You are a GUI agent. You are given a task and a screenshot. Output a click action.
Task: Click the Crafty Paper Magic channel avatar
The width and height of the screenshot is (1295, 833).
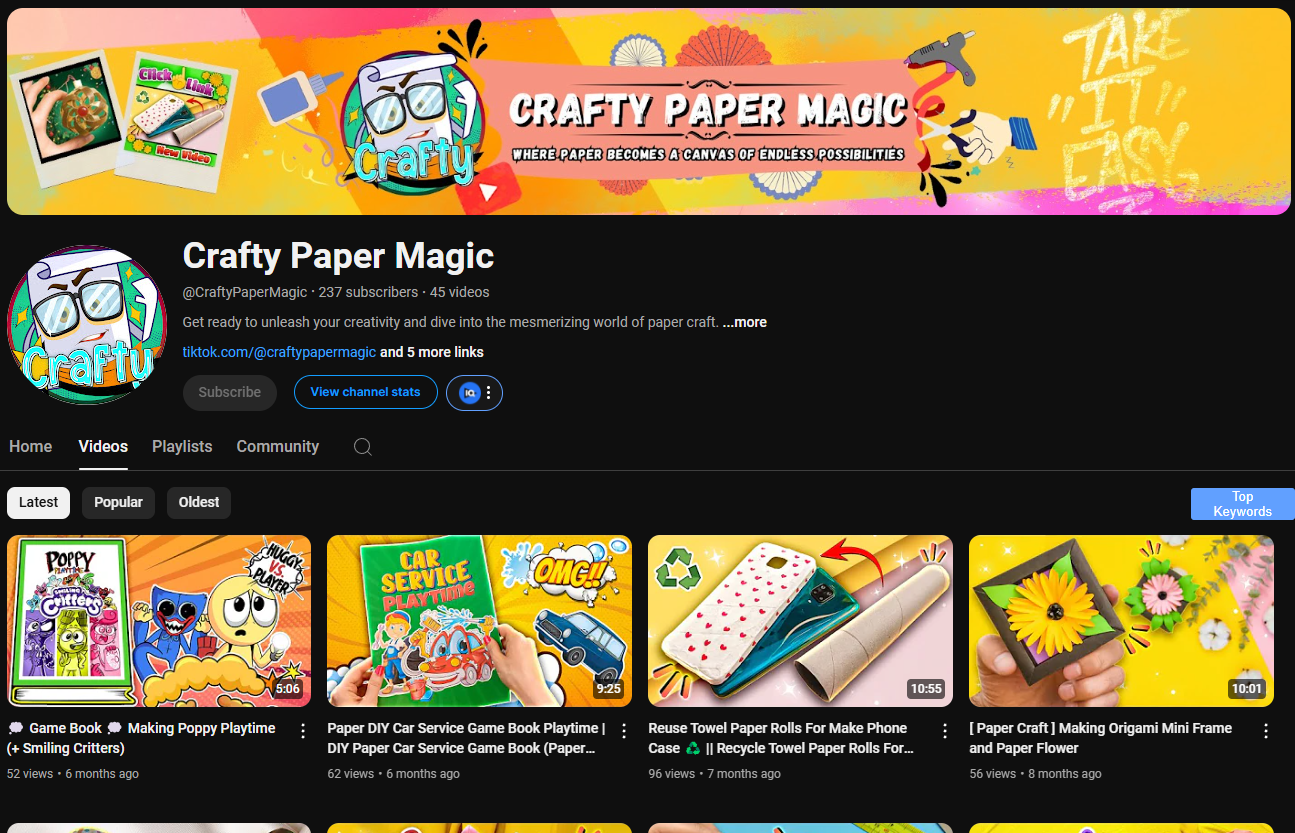86,325
